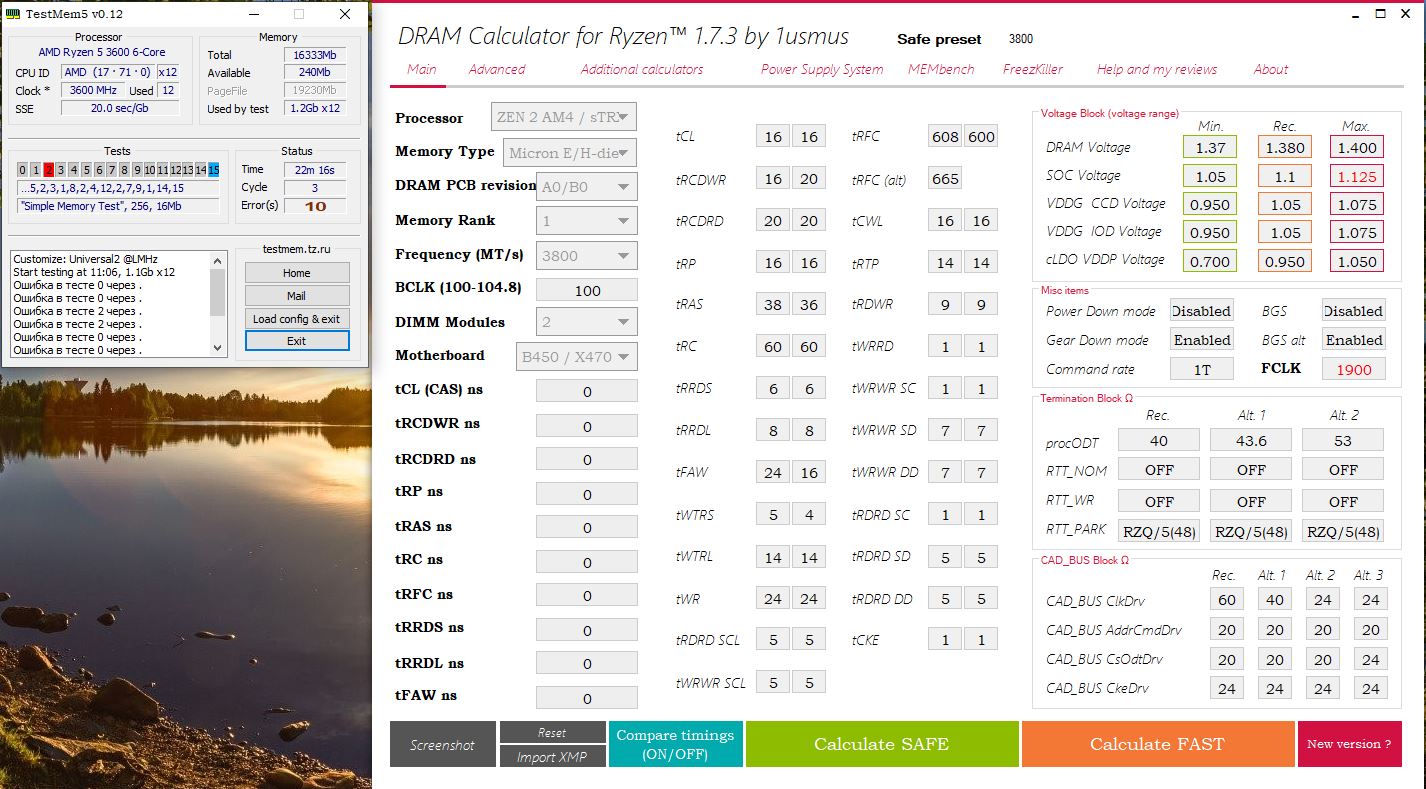Click the BGS alt value Enabled
Image resolution: width=1426 pixels, height=789 pixels.
[1354, 340]
